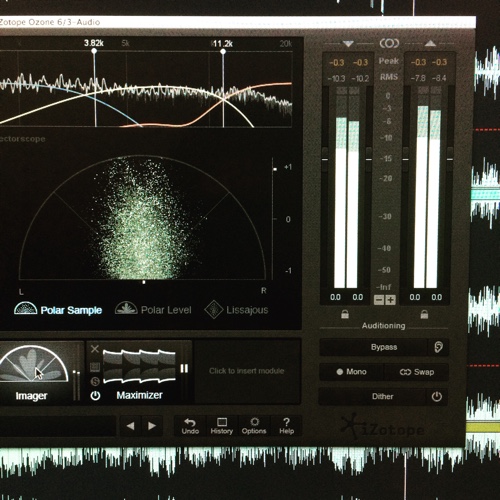Select the Maximizer module tile
Screen dimensions: 500x500
coord(139,373)
